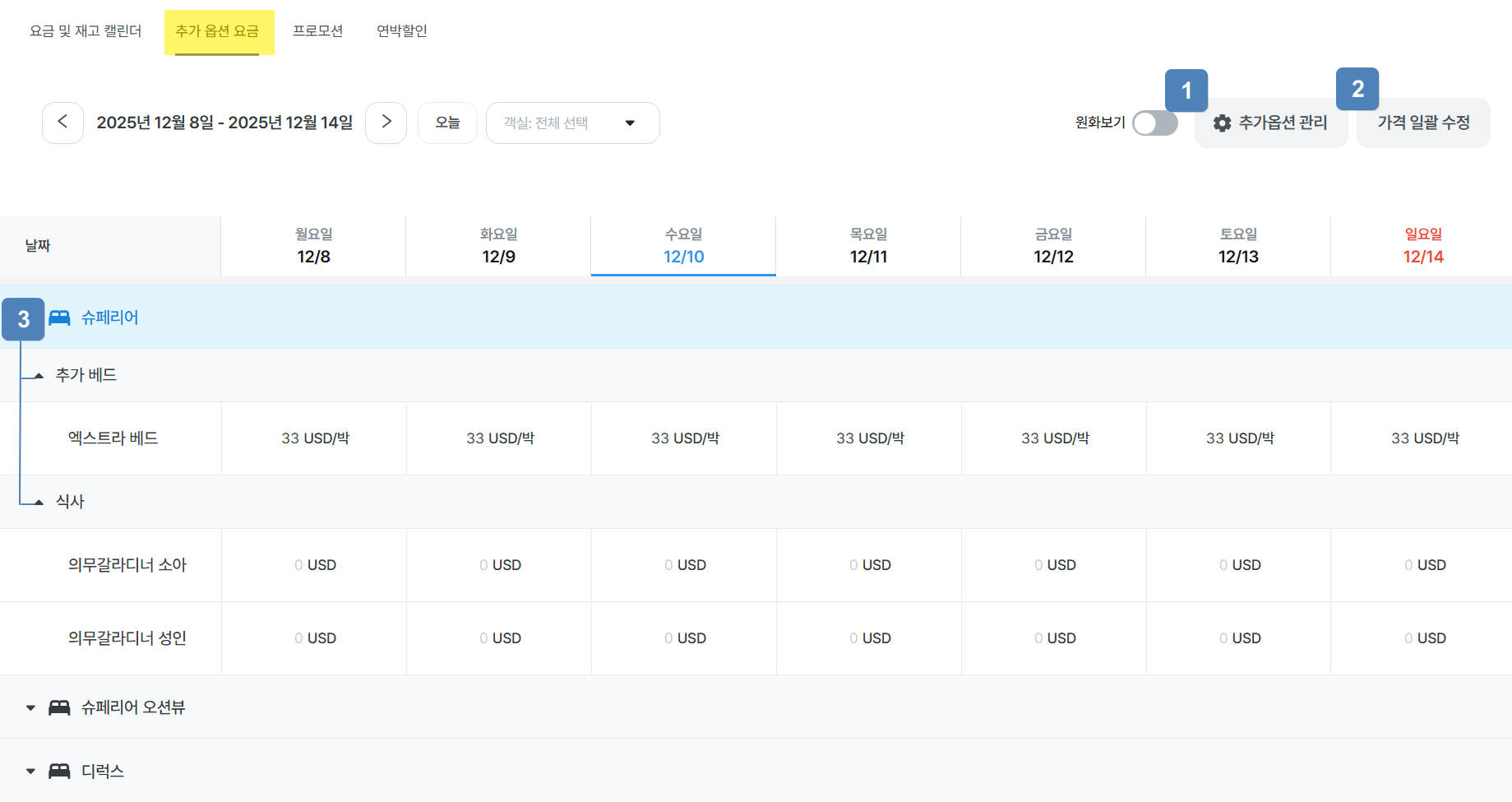The height and width of the screenshot is (802, 1512).
Task: Click the 가격 일괄 수정 button
Action: tap(1423, 123)
